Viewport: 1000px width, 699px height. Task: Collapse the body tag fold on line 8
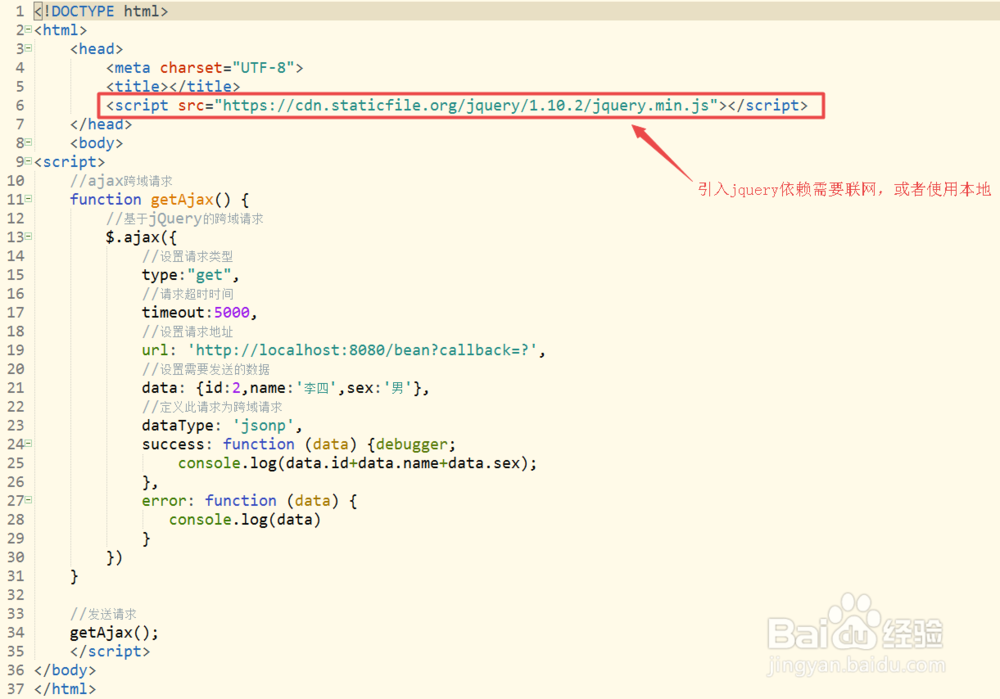[x=28, y=142]
